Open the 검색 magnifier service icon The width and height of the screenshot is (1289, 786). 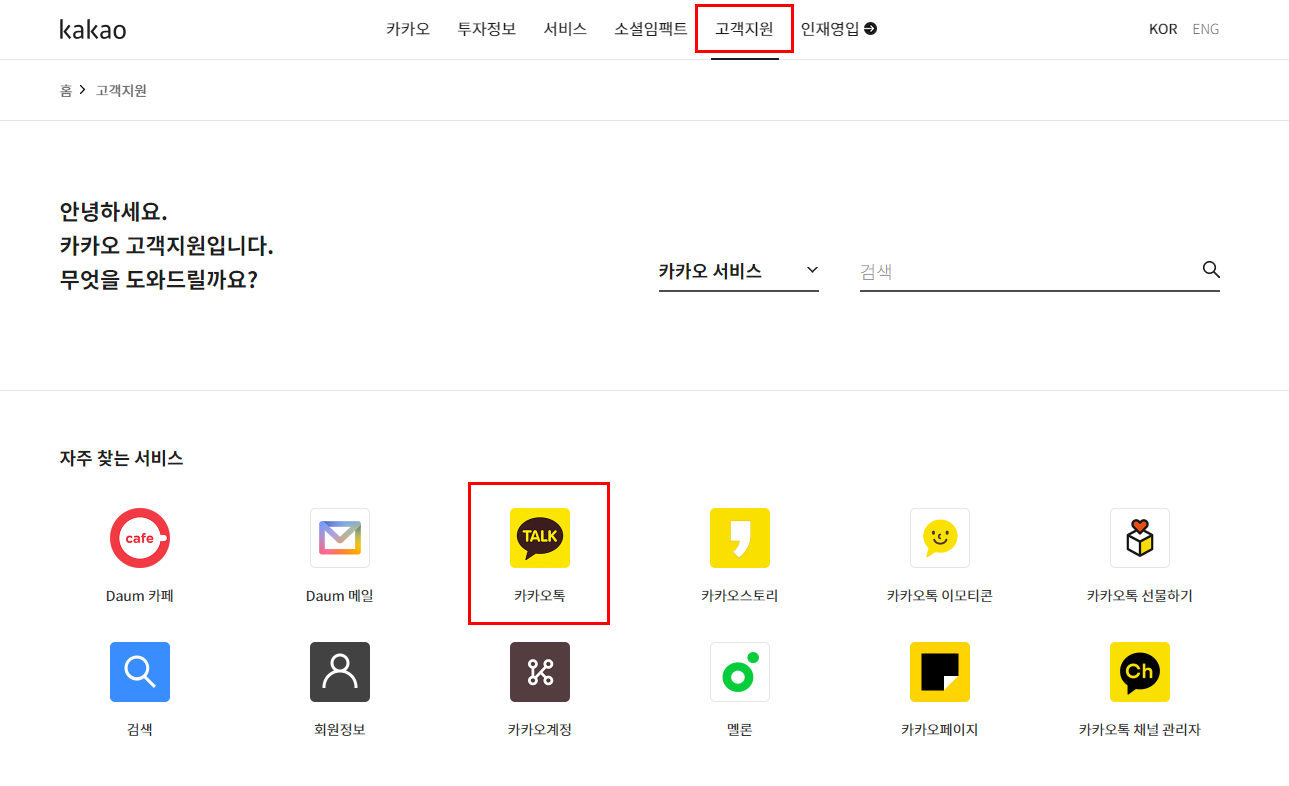tap(140, 672)
